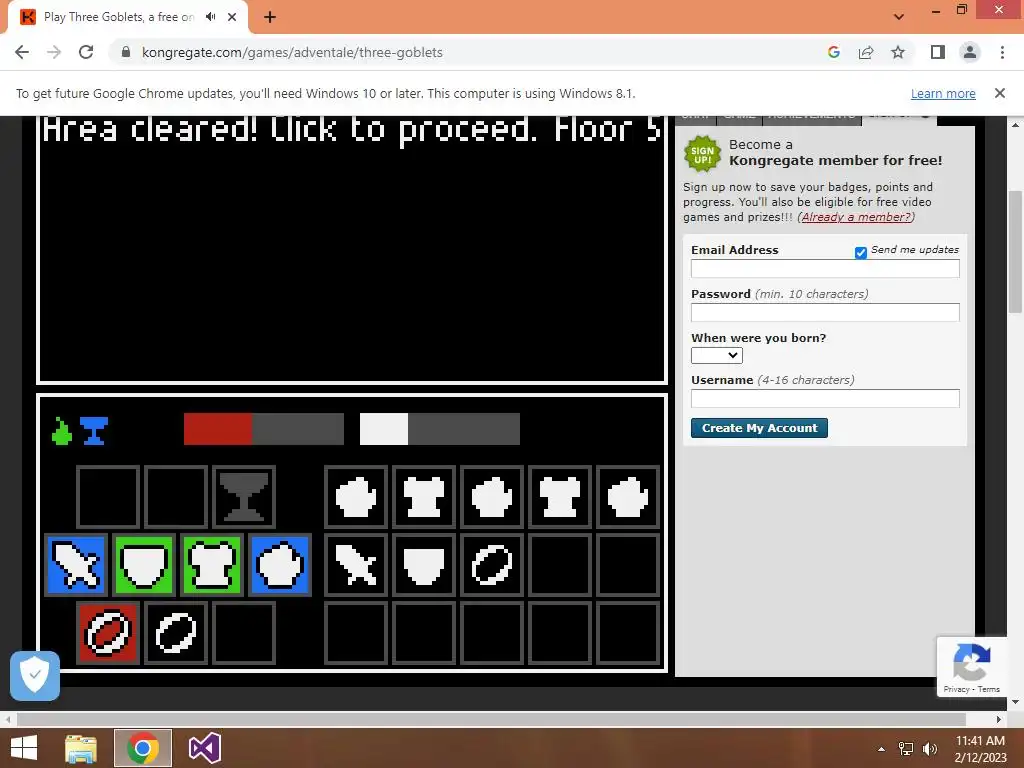This screenshot has height=768, width=1024.
Task: Click the gray goblet slot
Action: pos(244,497)
